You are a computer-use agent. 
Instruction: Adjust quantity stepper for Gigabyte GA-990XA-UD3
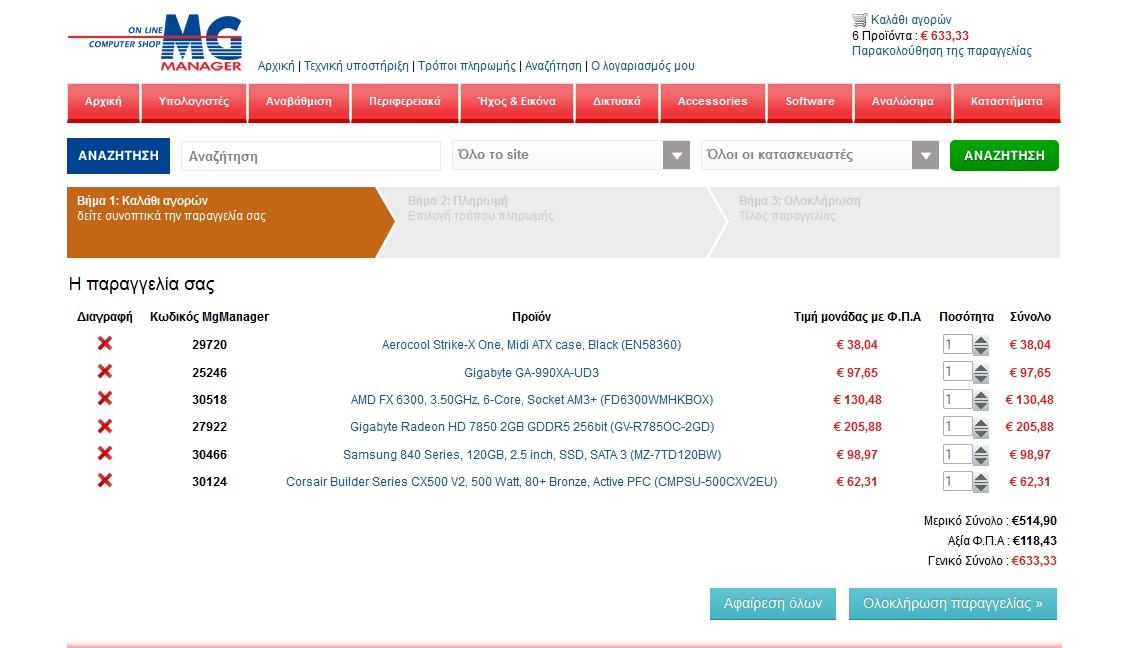click(x=981, y=373)
